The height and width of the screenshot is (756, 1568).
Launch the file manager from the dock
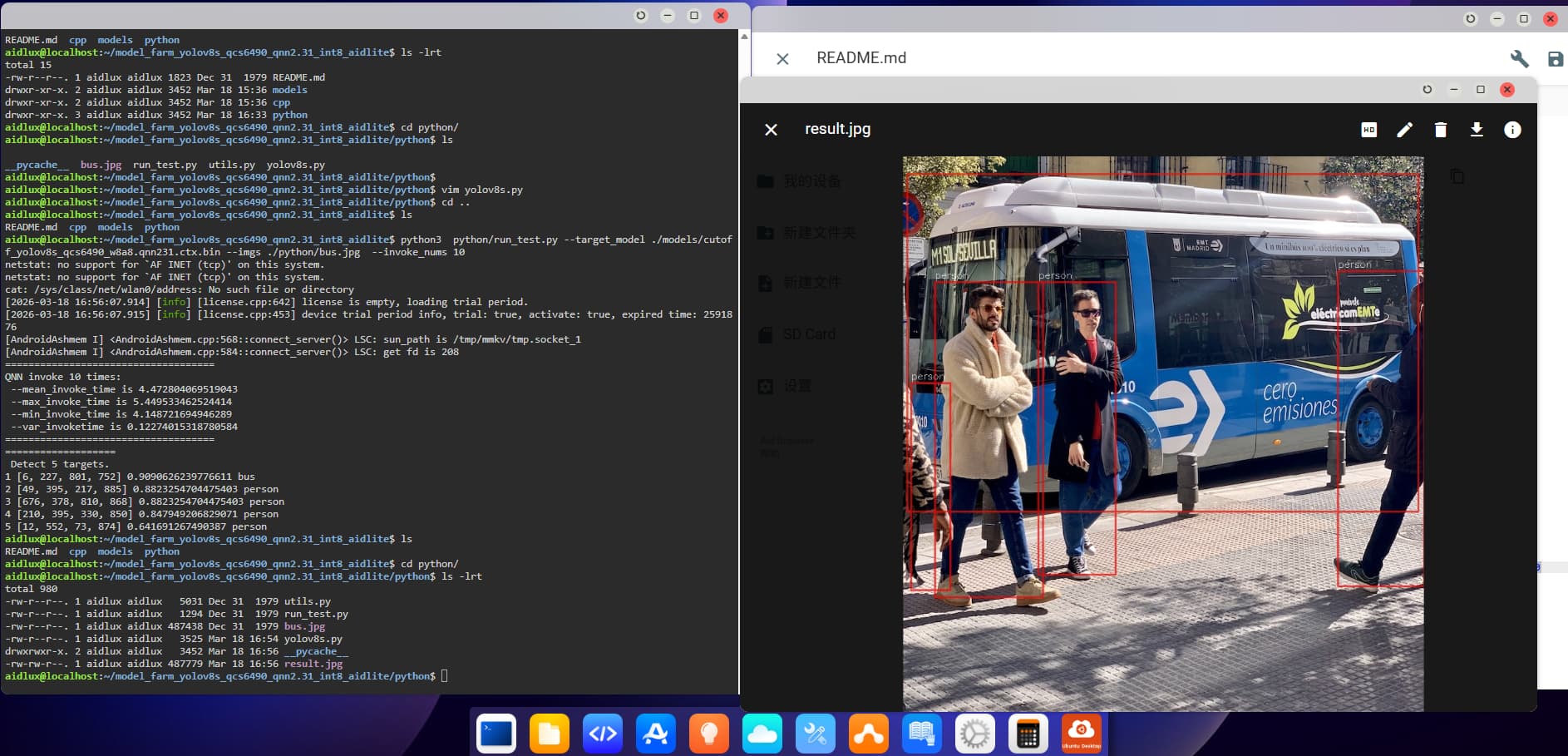tap(550, 734)
